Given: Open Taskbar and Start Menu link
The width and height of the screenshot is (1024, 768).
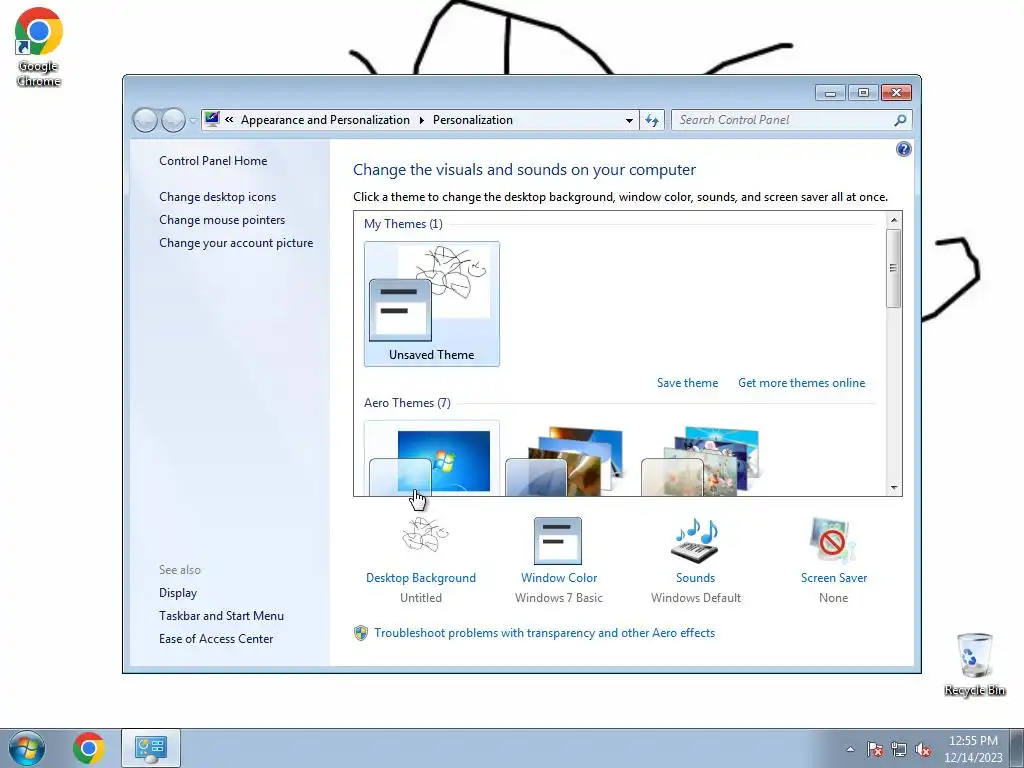Looking at the screenshot, I should pyautogui.click(x=221, y=615).
